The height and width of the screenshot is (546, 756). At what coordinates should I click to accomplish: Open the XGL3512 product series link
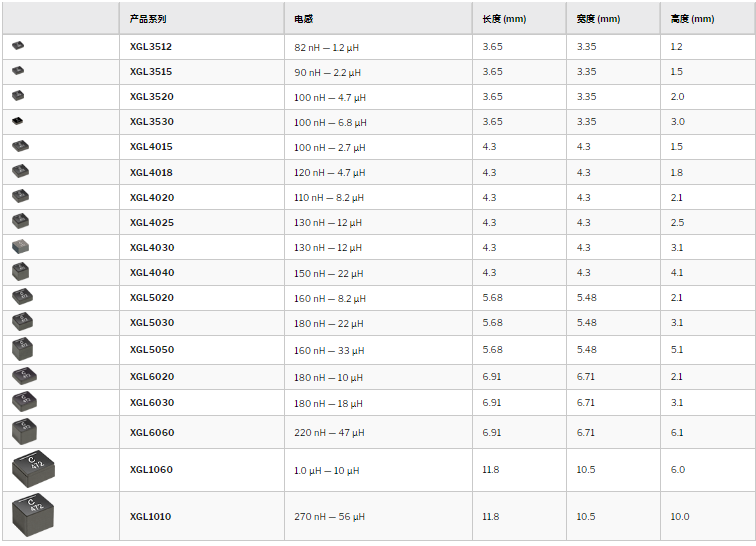tap(150, 47)
